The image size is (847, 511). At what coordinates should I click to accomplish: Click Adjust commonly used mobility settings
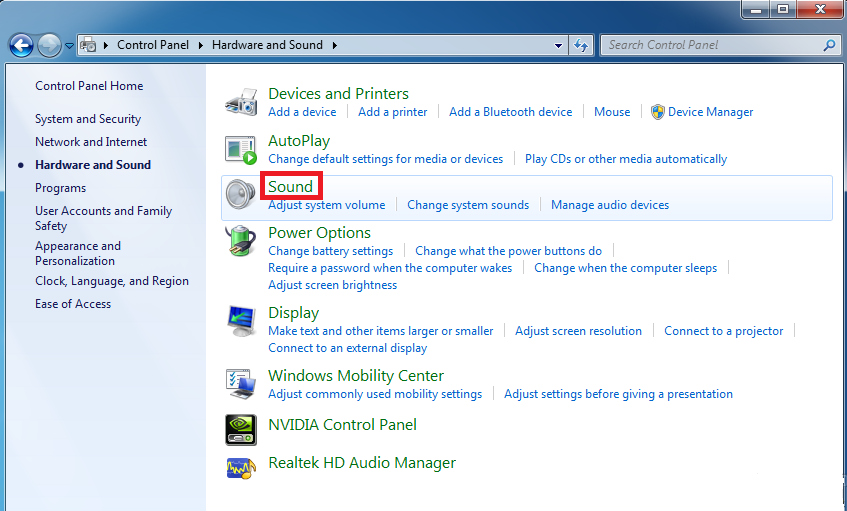(x=375, y=394)
